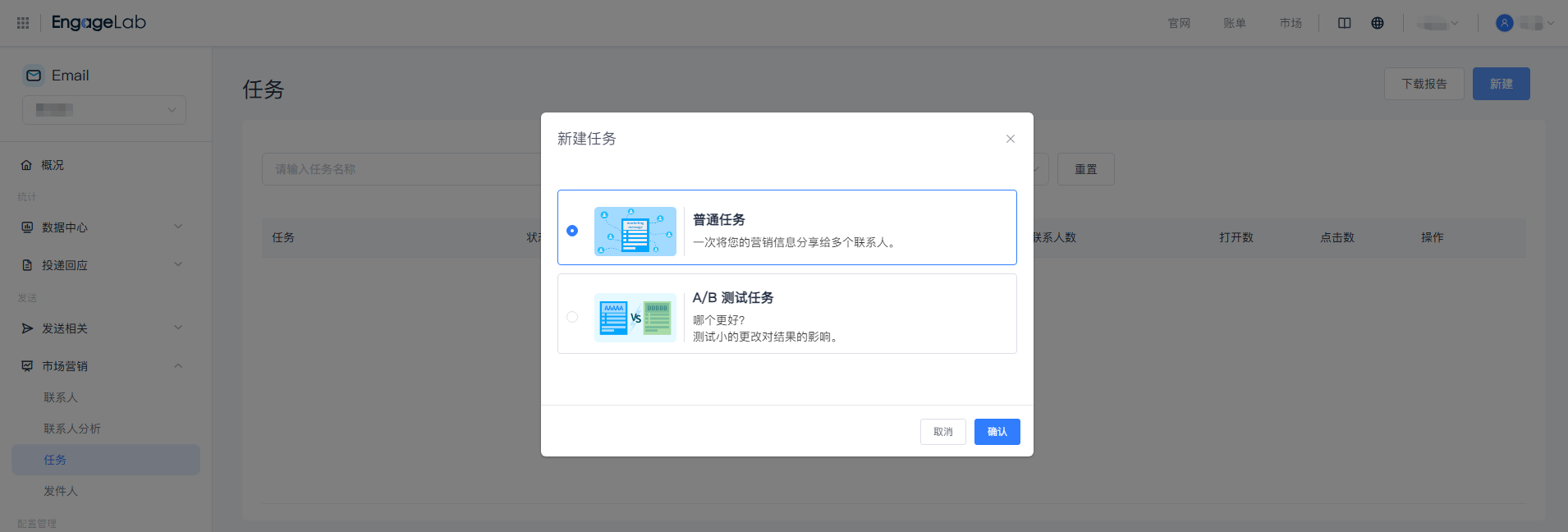Open the 概况 overview page
This screenshot has height=532, width=1568.
pos(53,165)
